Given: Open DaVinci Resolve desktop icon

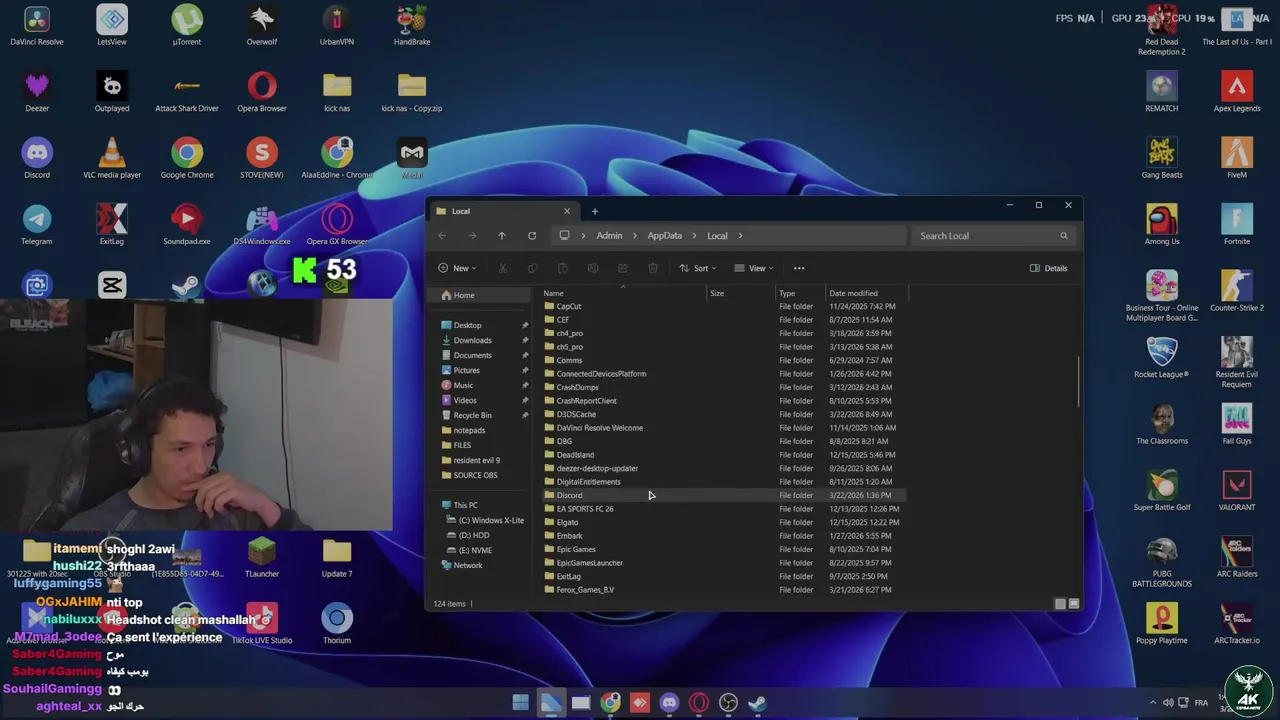Looking at the screenshot, I should tap(37, 27).
